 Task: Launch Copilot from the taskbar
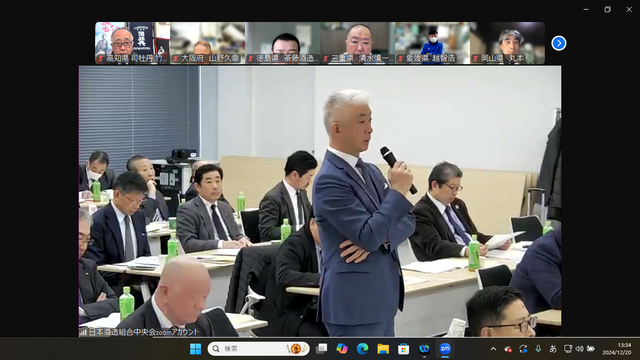pyautogui.click(x=342, y=349)
